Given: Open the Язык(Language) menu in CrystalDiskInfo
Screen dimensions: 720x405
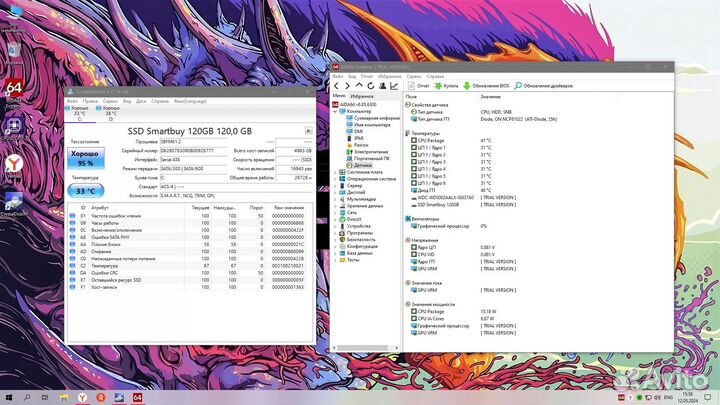Looking at the screenshot, I should tap(190, 101).
